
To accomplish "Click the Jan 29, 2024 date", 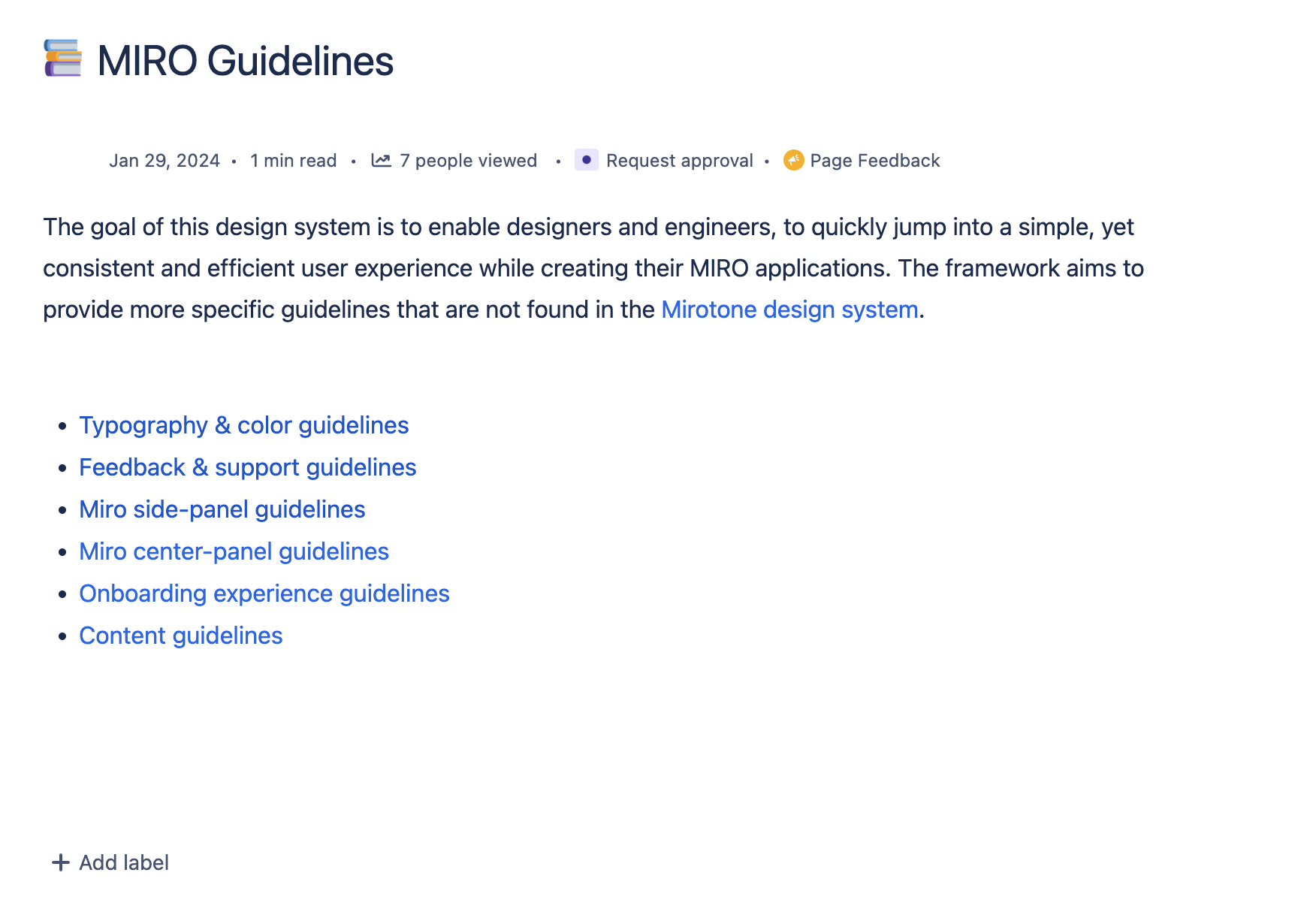I will tap(165, 161).
